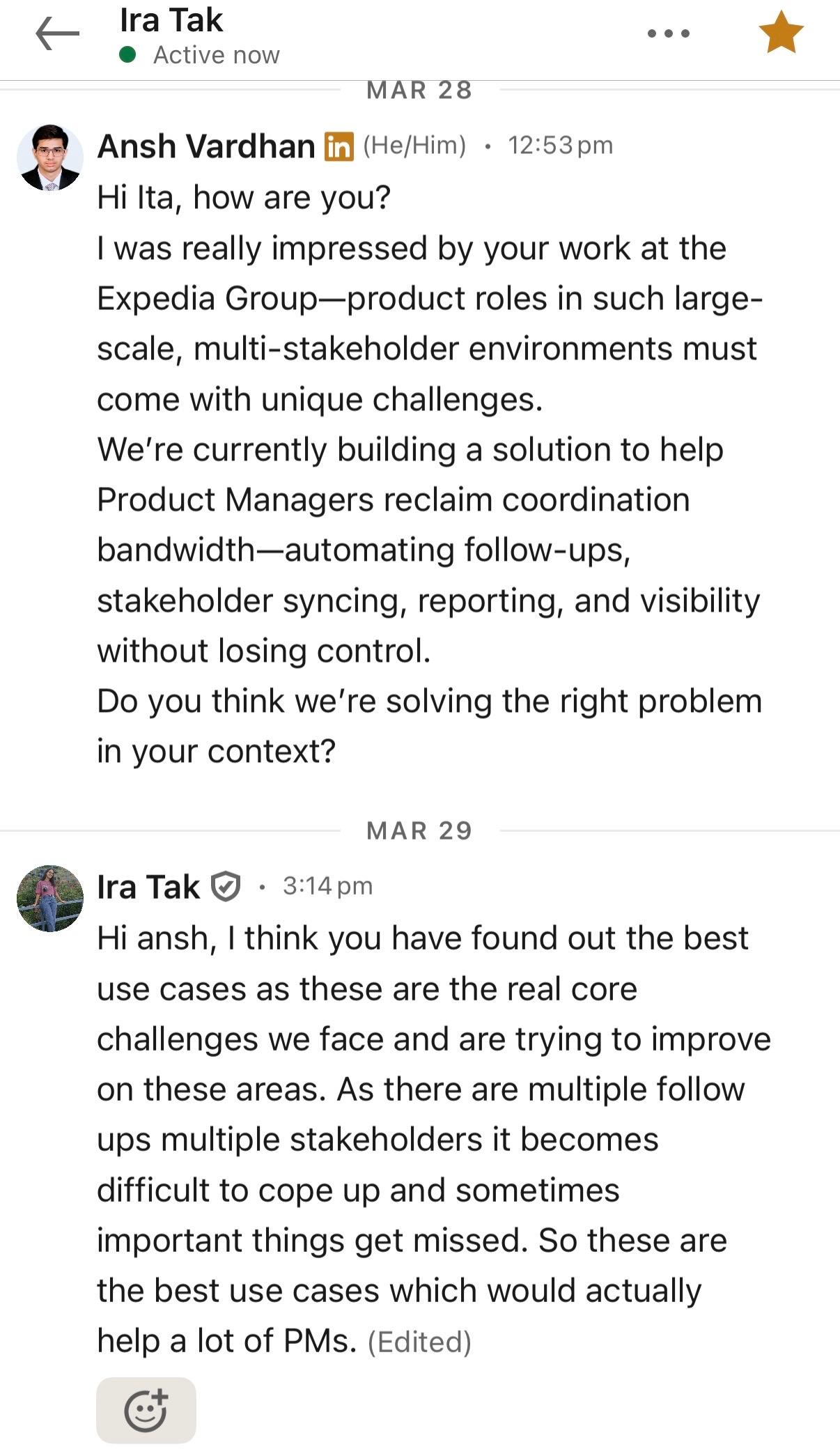Viewport: 840px width, 1449px height.
Task: Tap the MAR 28 date divider
Action: [419, 90]
